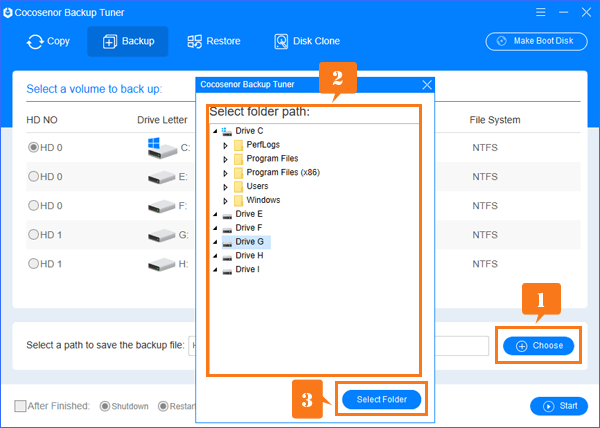Select the HD 1 radio for H: drive
The width and height of the screenshot is (600, 428).
click(x=34, y=264)
